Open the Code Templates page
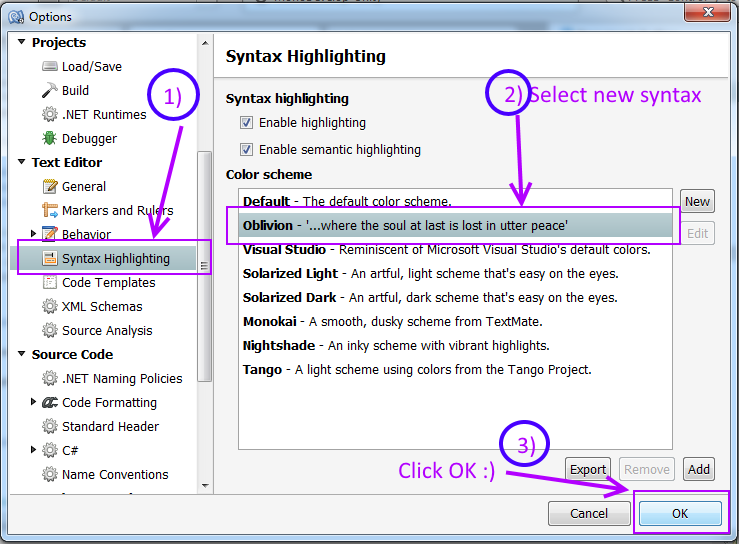 (x=109, y=282)
